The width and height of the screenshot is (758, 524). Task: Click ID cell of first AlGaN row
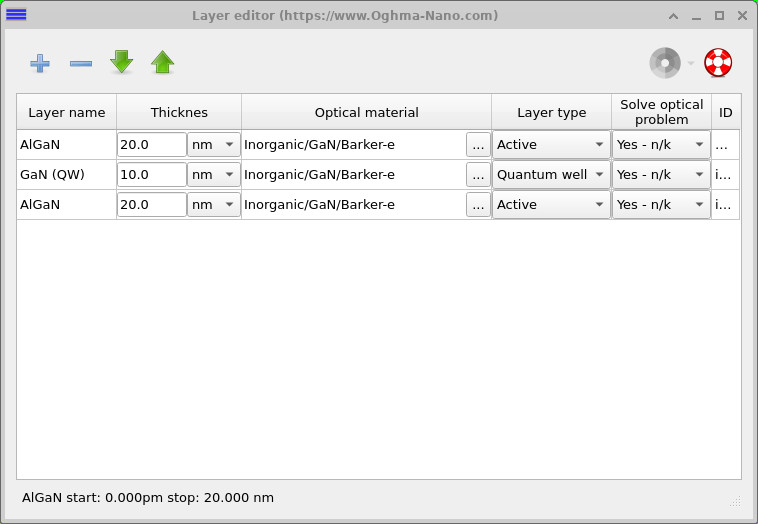[x=726, y=145]
